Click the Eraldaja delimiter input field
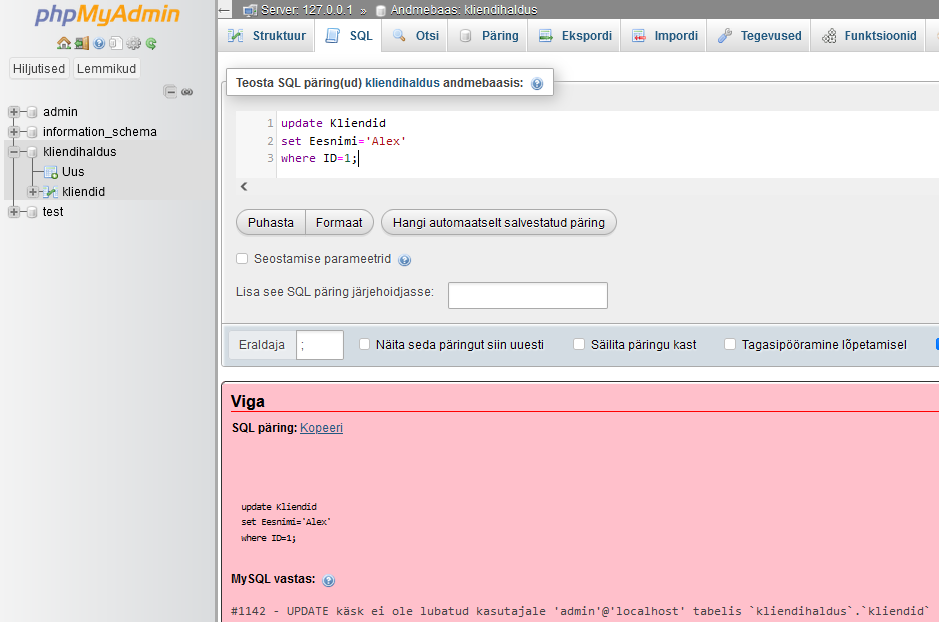This screenshot has width=939, height=622. coord(320,345)
